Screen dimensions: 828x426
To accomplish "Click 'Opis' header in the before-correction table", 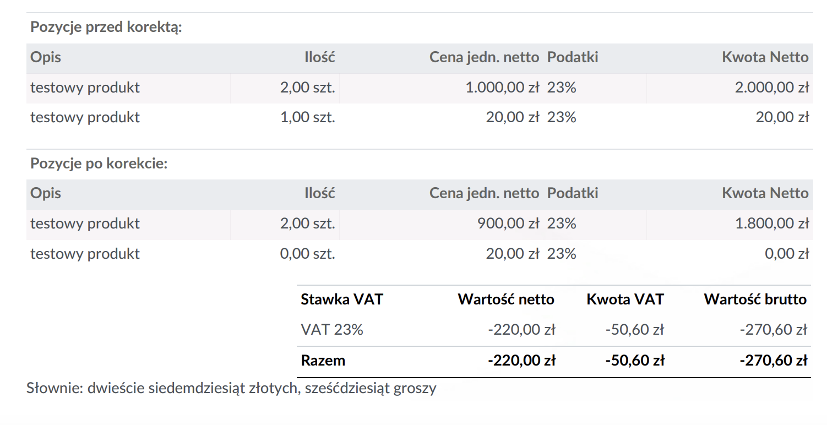I will coord(45,57).
